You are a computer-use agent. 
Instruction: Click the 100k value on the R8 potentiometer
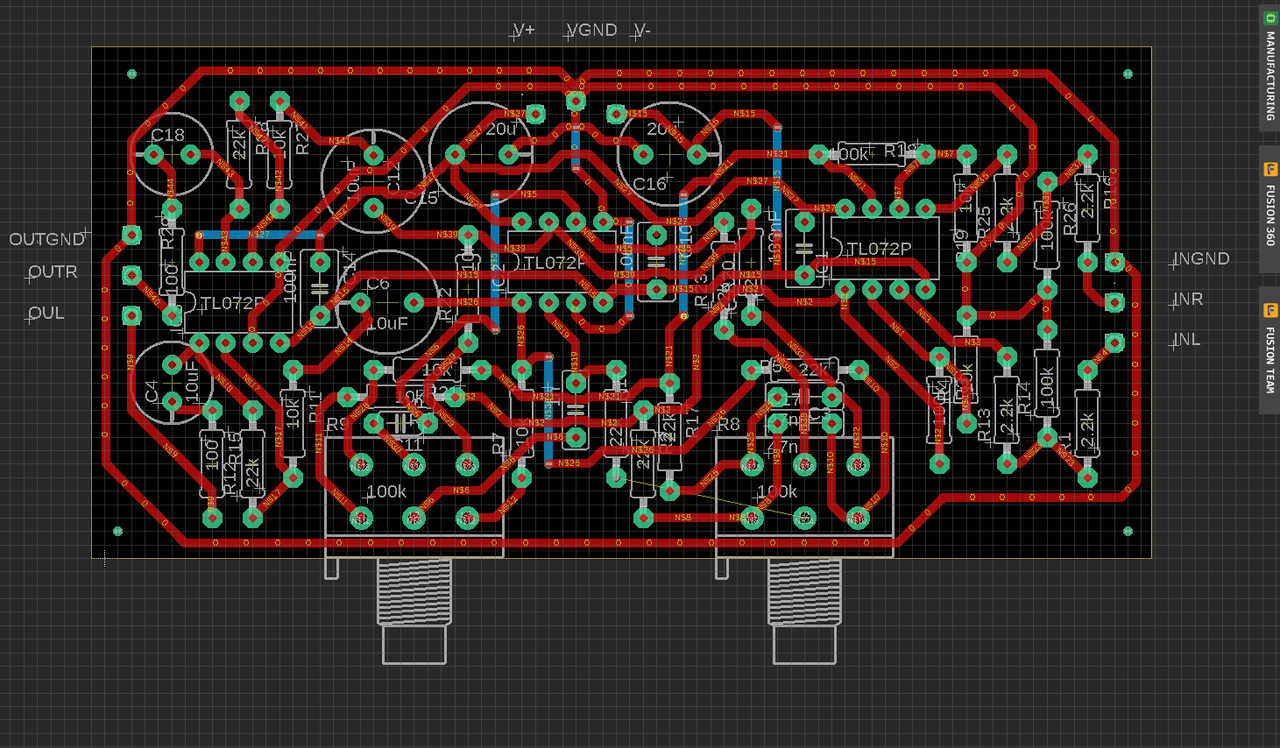(x=777, y=492)
